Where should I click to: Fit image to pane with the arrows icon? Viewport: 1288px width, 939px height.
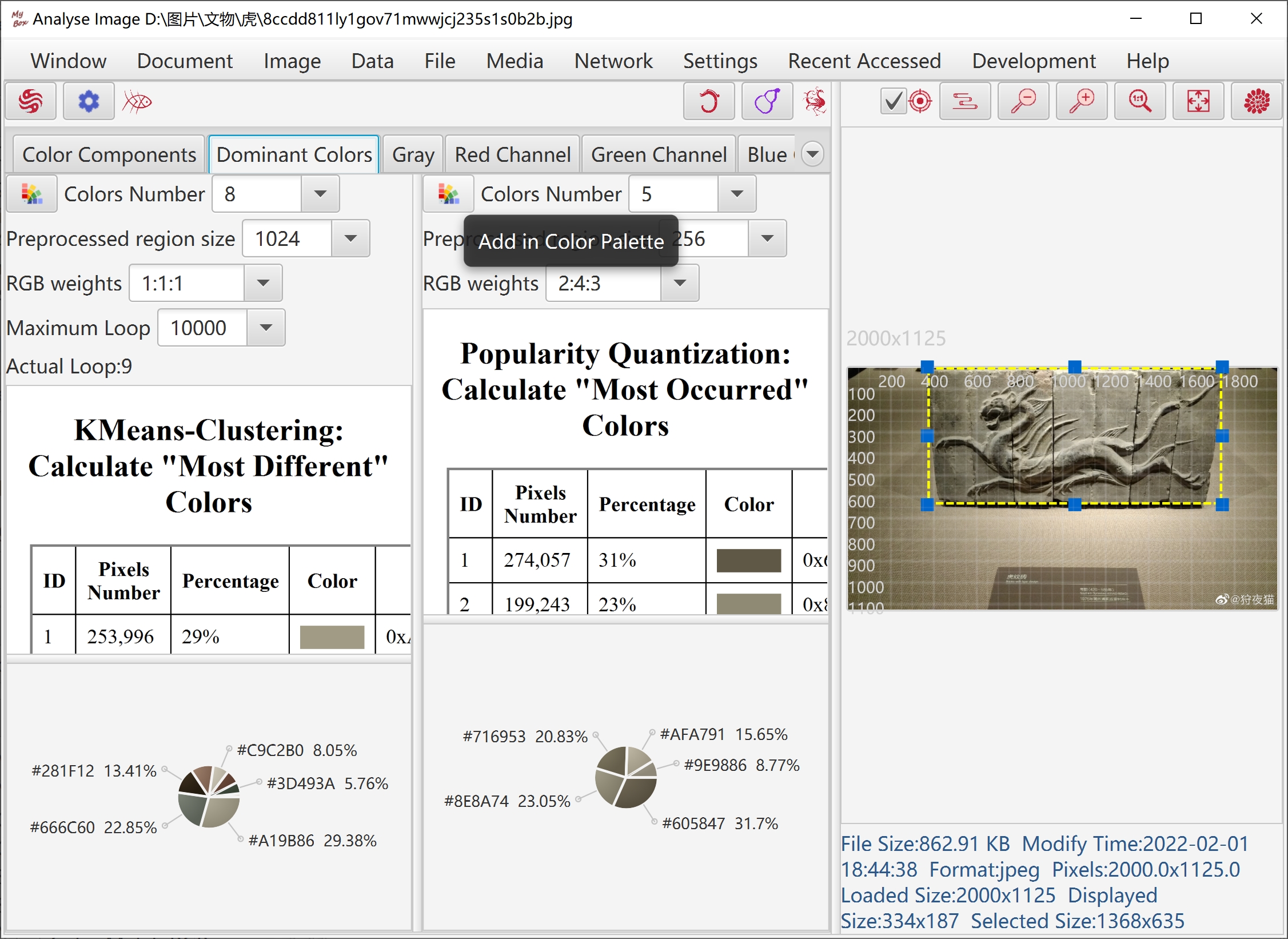(1198, 102)
